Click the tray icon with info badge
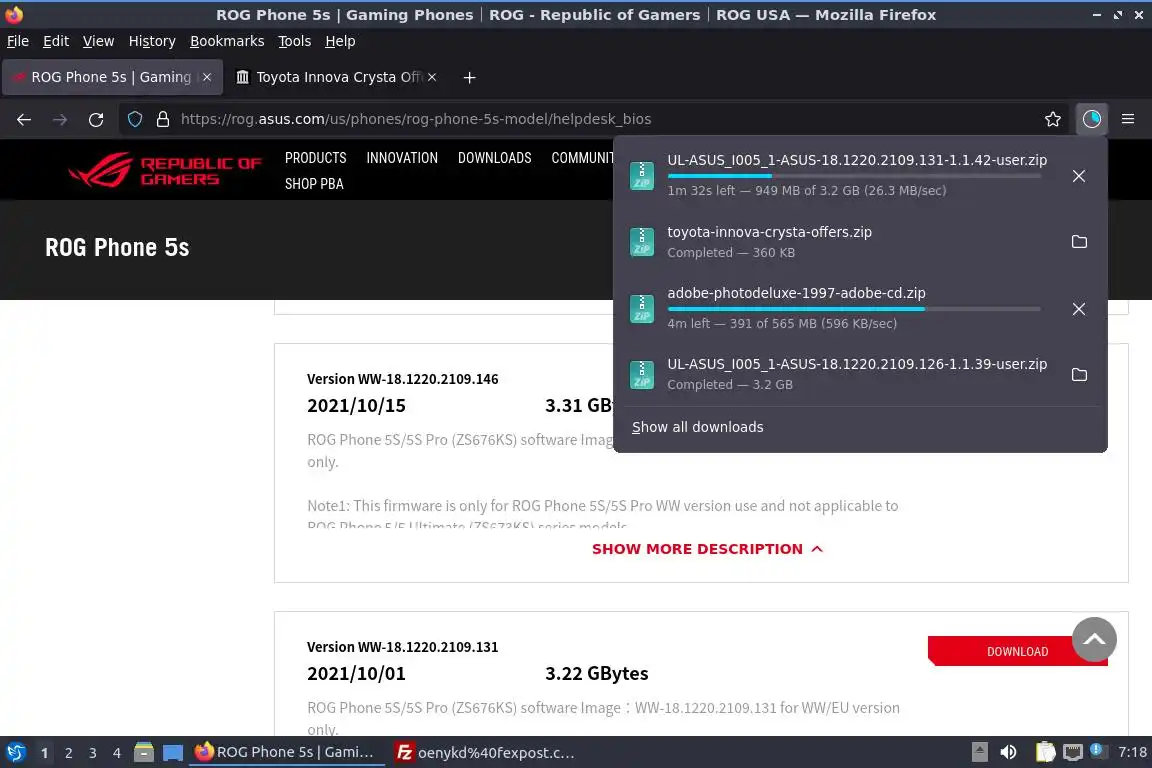This screenshot has height=768, width=1152. (1096, 750)
